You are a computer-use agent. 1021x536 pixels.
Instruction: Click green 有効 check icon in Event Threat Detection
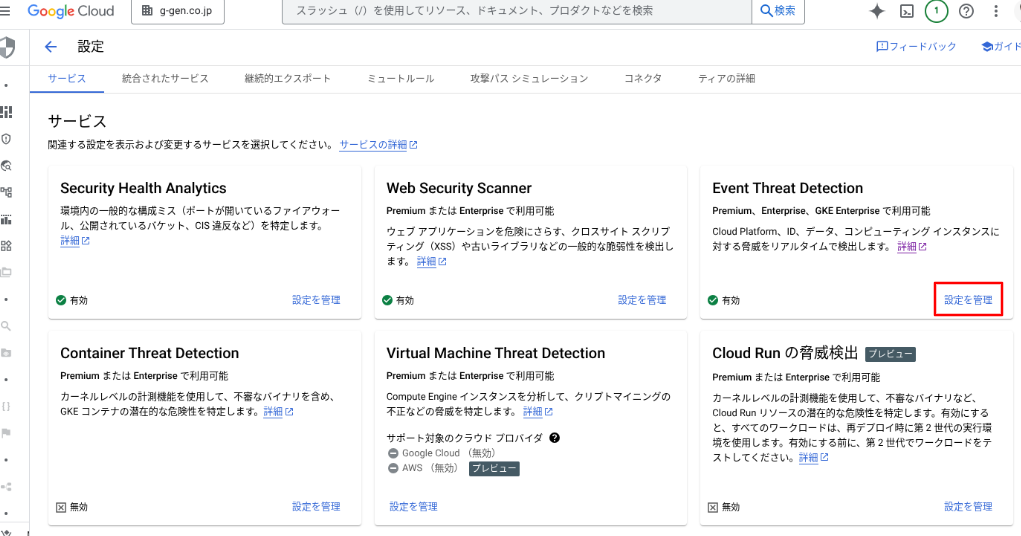tap(713, 300)
